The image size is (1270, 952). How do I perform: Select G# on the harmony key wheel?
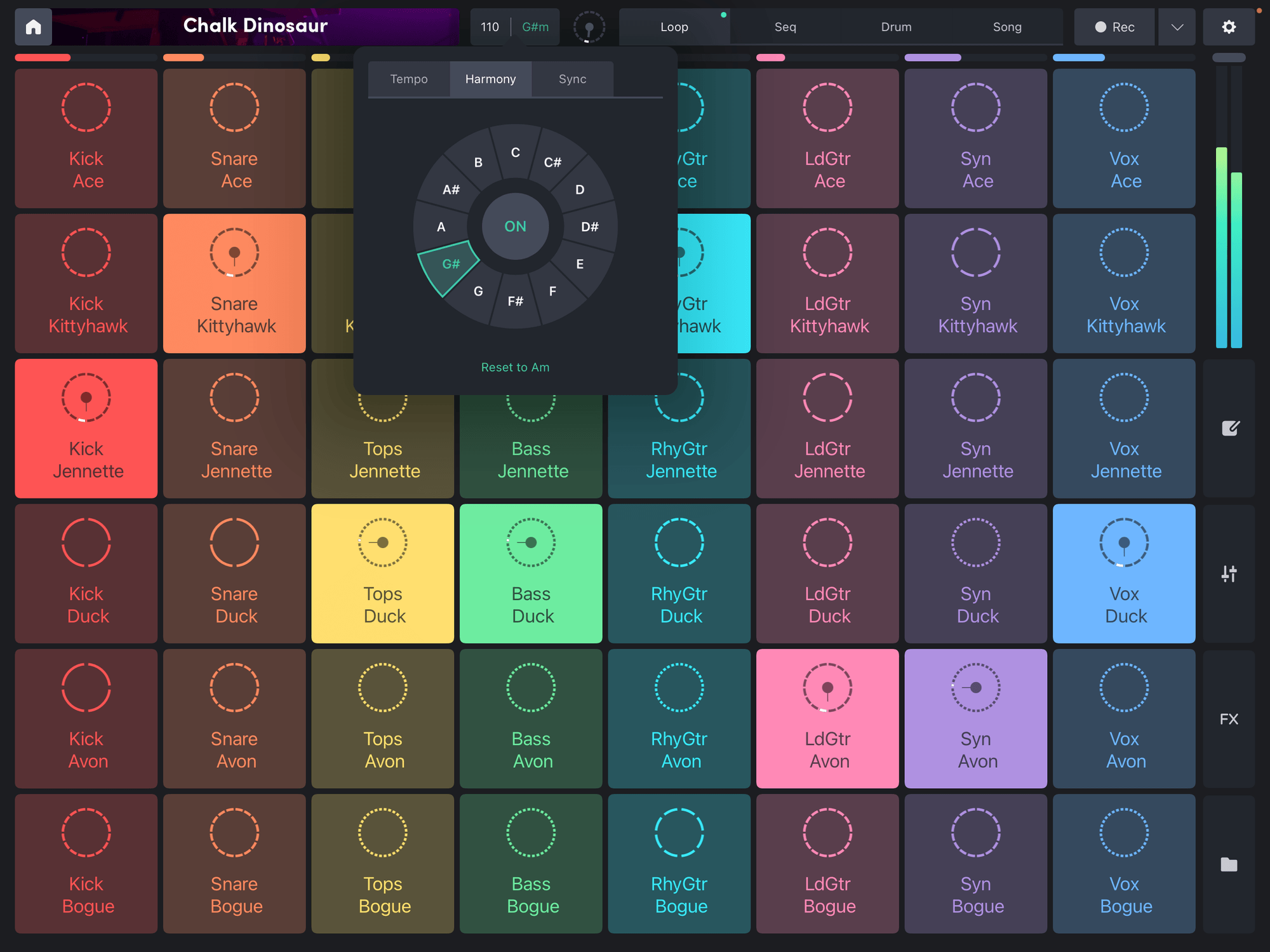(x=450, y=265)
